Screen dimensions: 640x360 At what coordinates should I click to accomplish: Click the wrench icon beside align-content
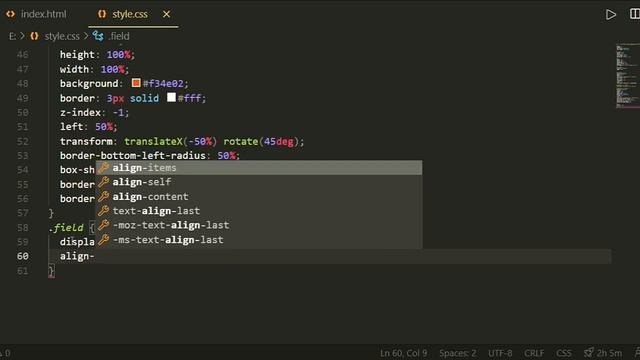[104, 196]
